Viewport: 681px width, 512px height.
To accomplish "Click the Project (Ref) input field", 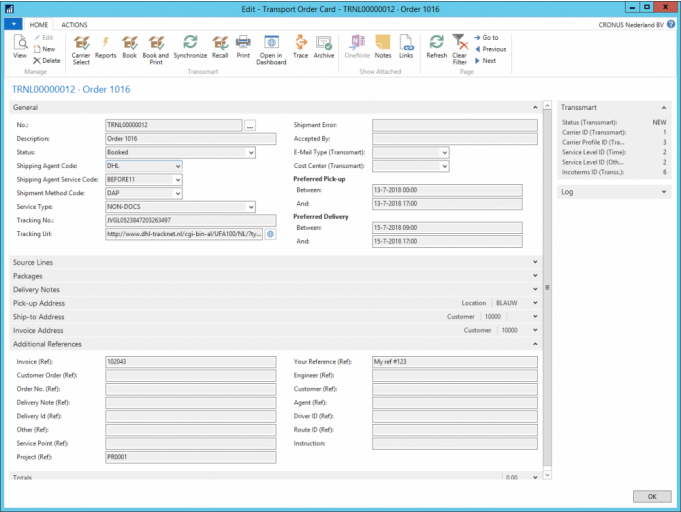I will (x=190, y=457).
